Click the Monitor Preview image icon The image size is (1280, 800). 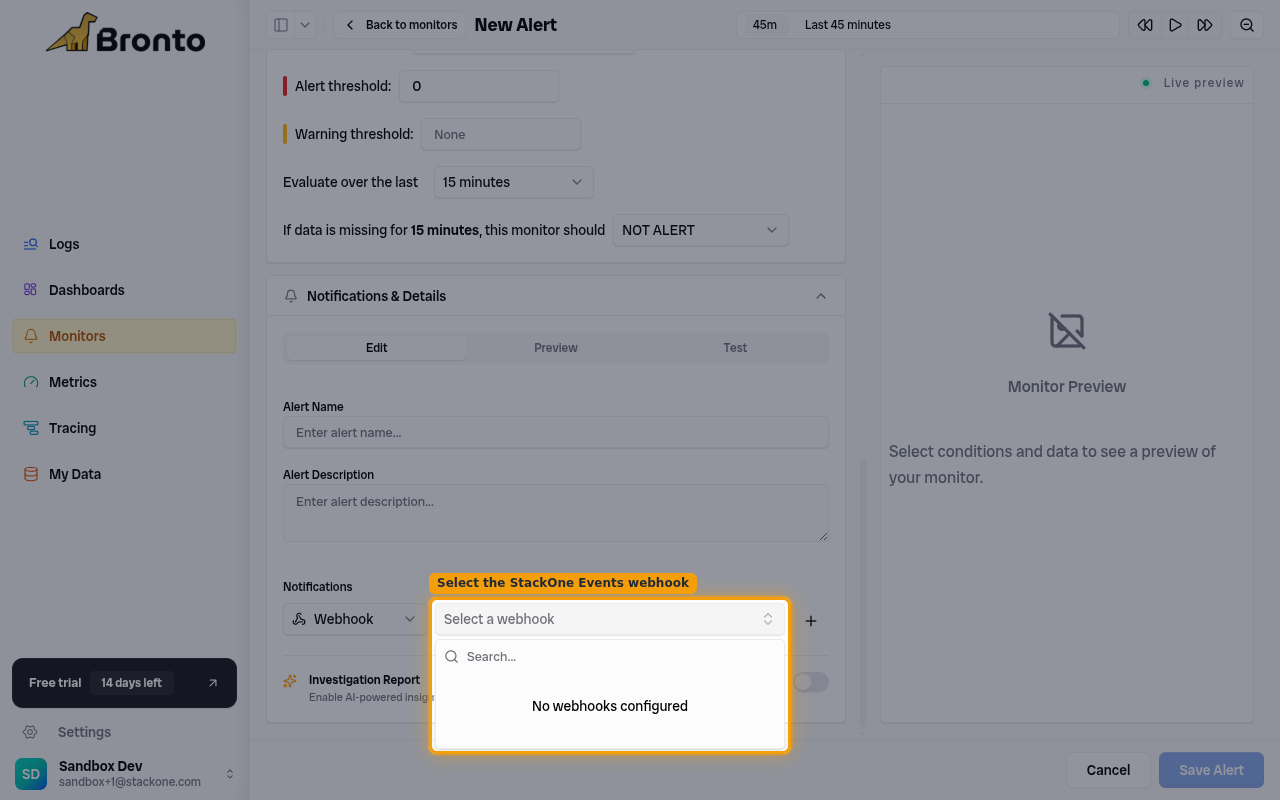click(1067, 331)
